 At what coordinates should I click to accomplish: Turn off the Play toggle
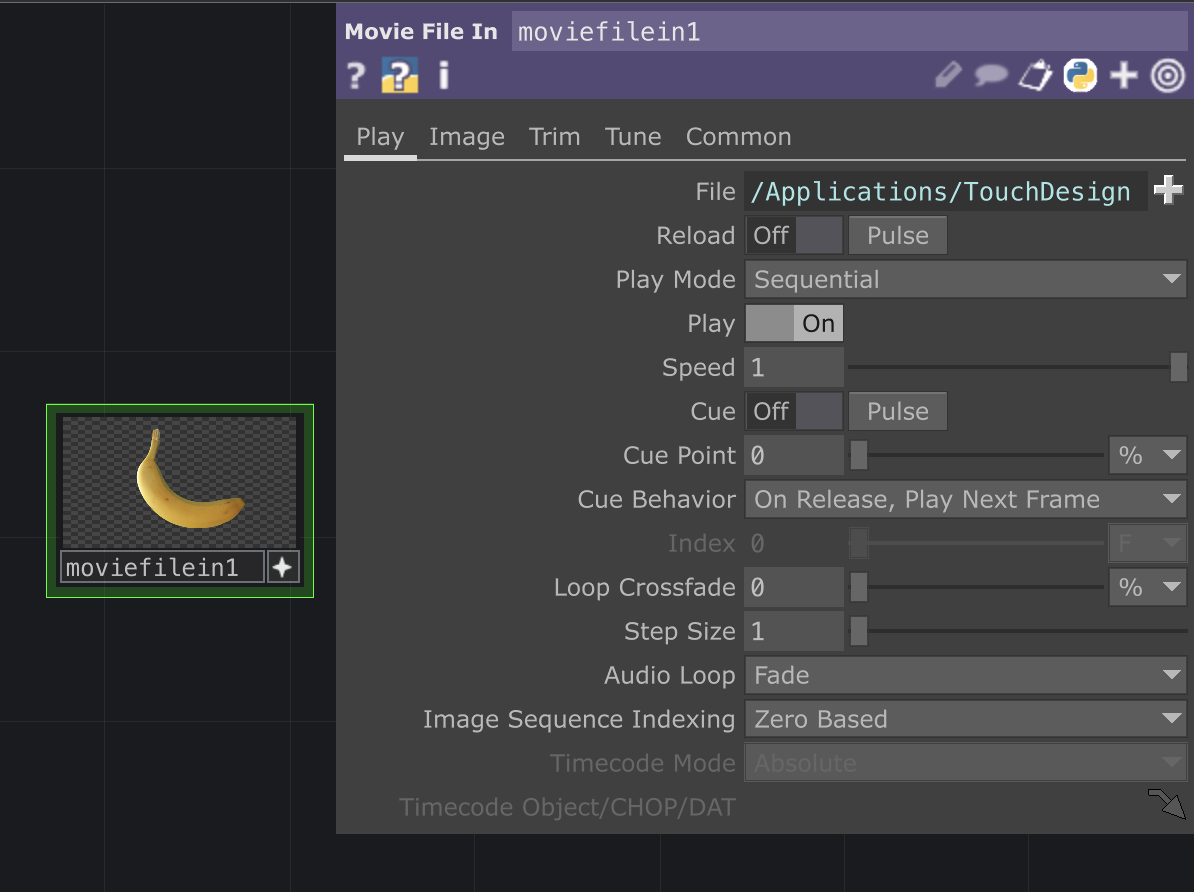pos(795,324)
